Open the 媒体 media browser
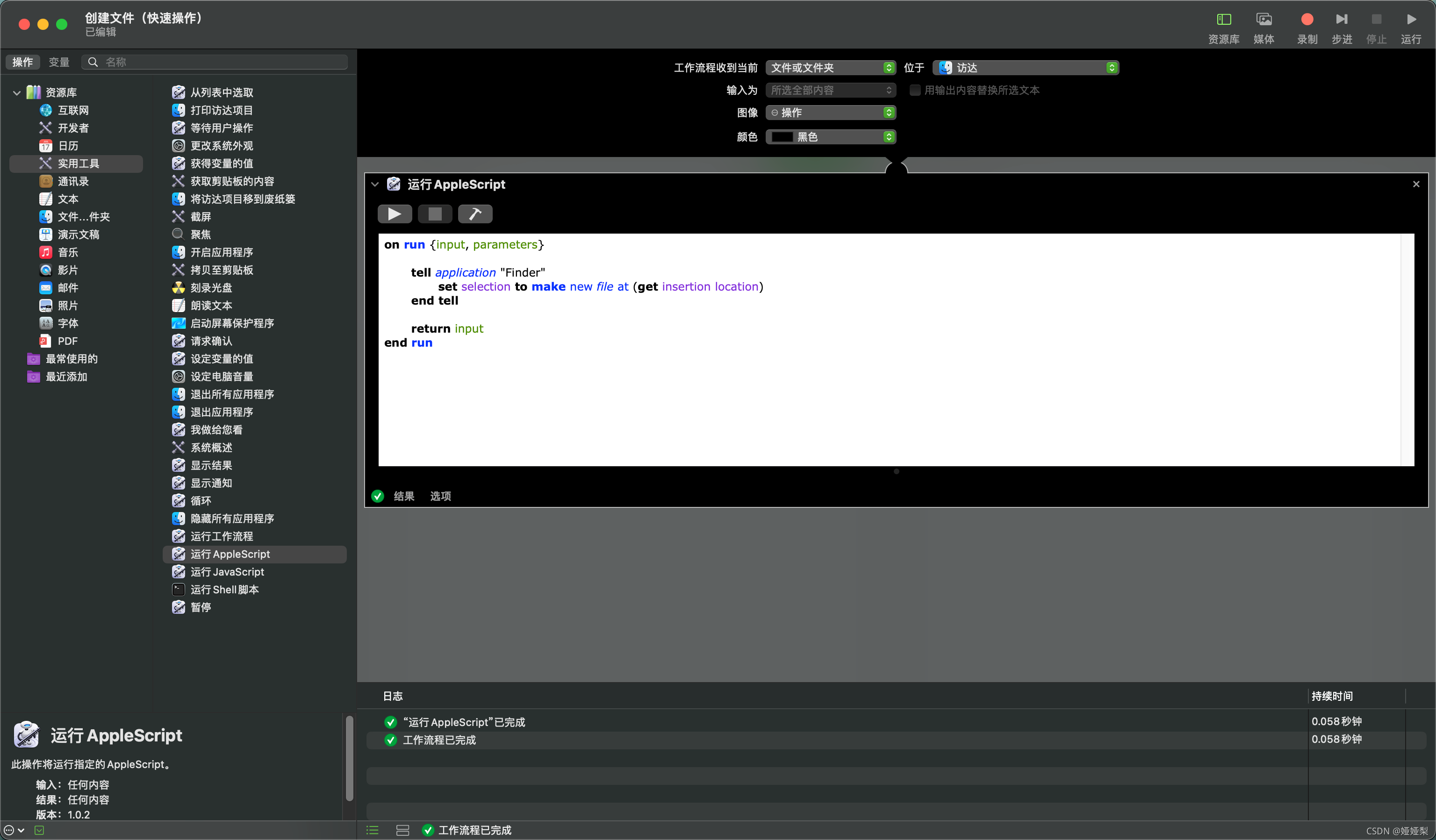 click(x=1264, y=20)
